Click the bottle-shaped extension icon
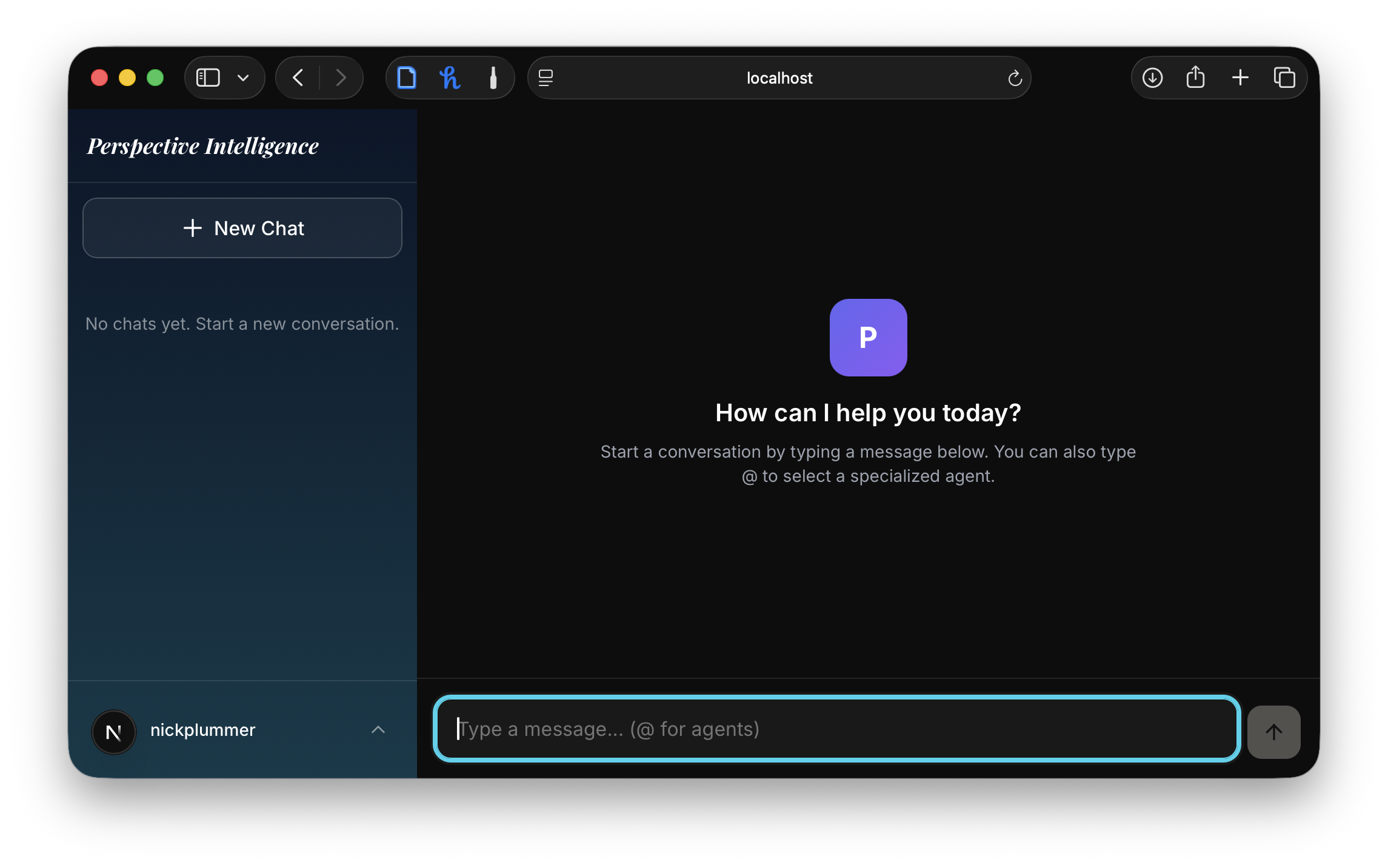The height and width of the screenshot is (868, 1388). (x=493, y=78)
